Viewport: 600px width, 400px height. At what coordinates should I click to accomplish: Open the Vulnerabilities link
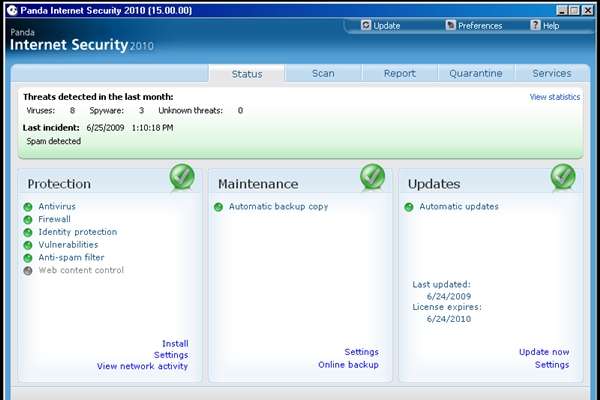68,244
